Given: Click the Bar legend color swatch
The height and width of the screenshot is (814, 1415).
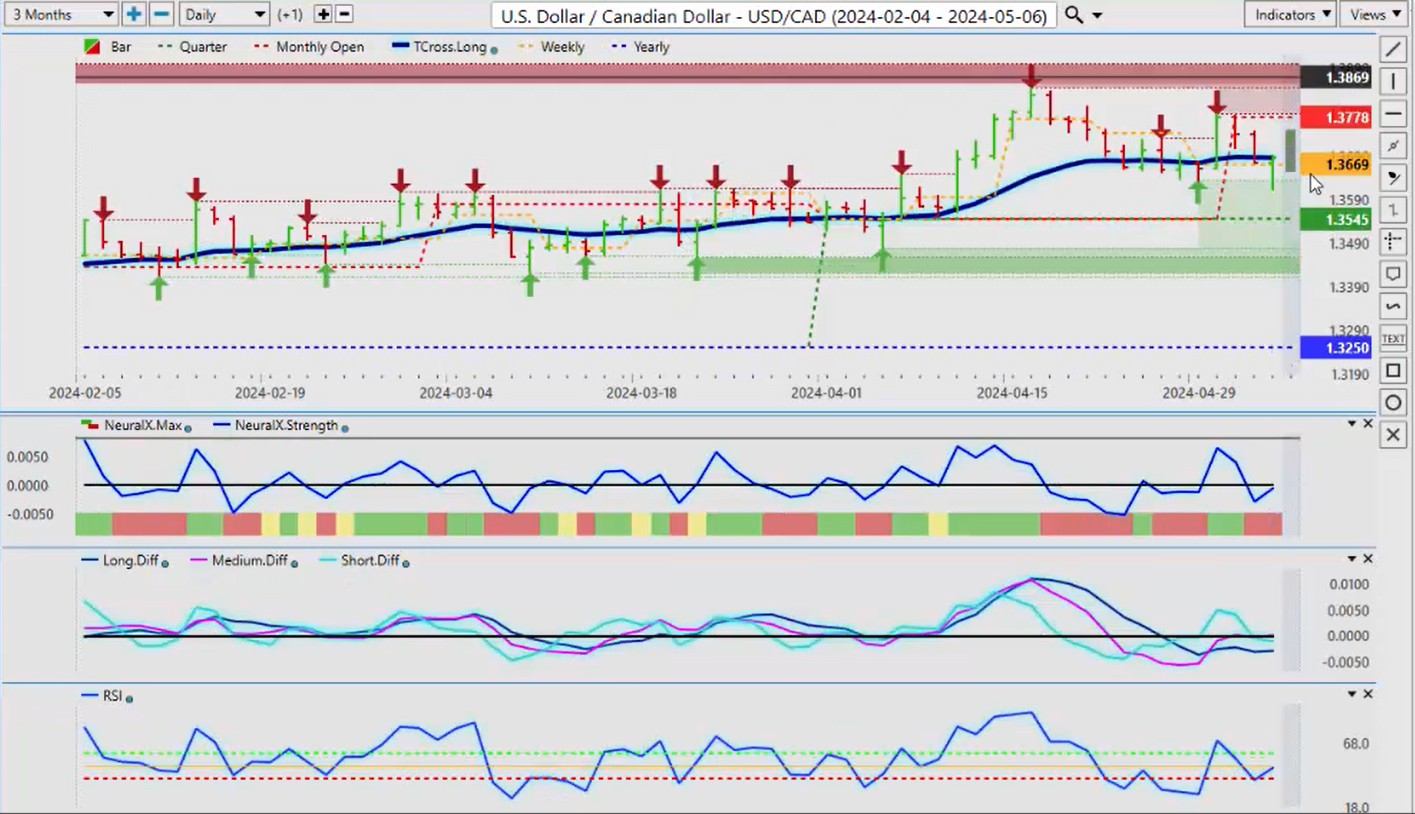Looking at the screenshot, I should click(x=91, y=47).
